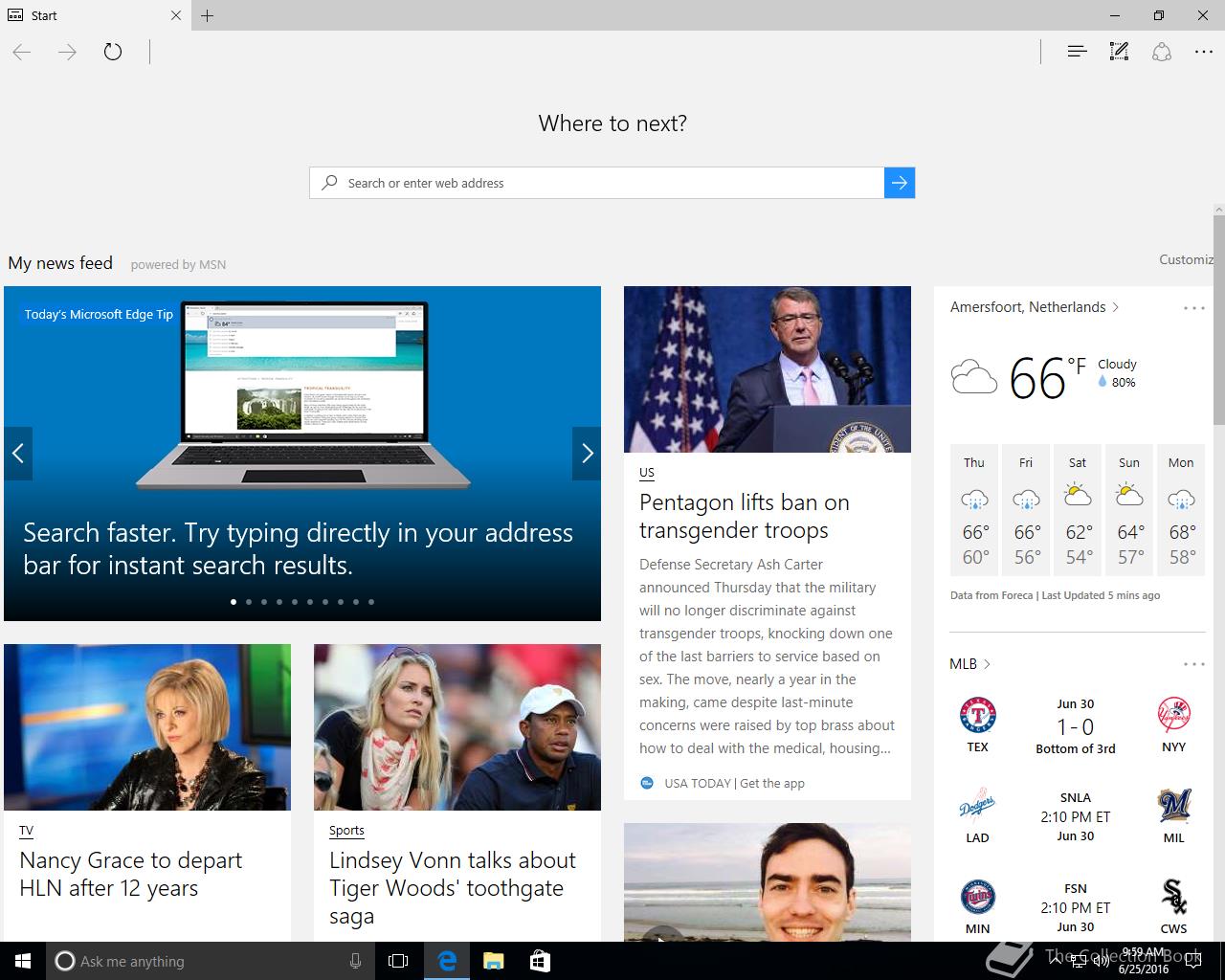1225x980 pixels.
Task: Click the Milwaukee Brewers MIL logo
Action: point(1173,807)
